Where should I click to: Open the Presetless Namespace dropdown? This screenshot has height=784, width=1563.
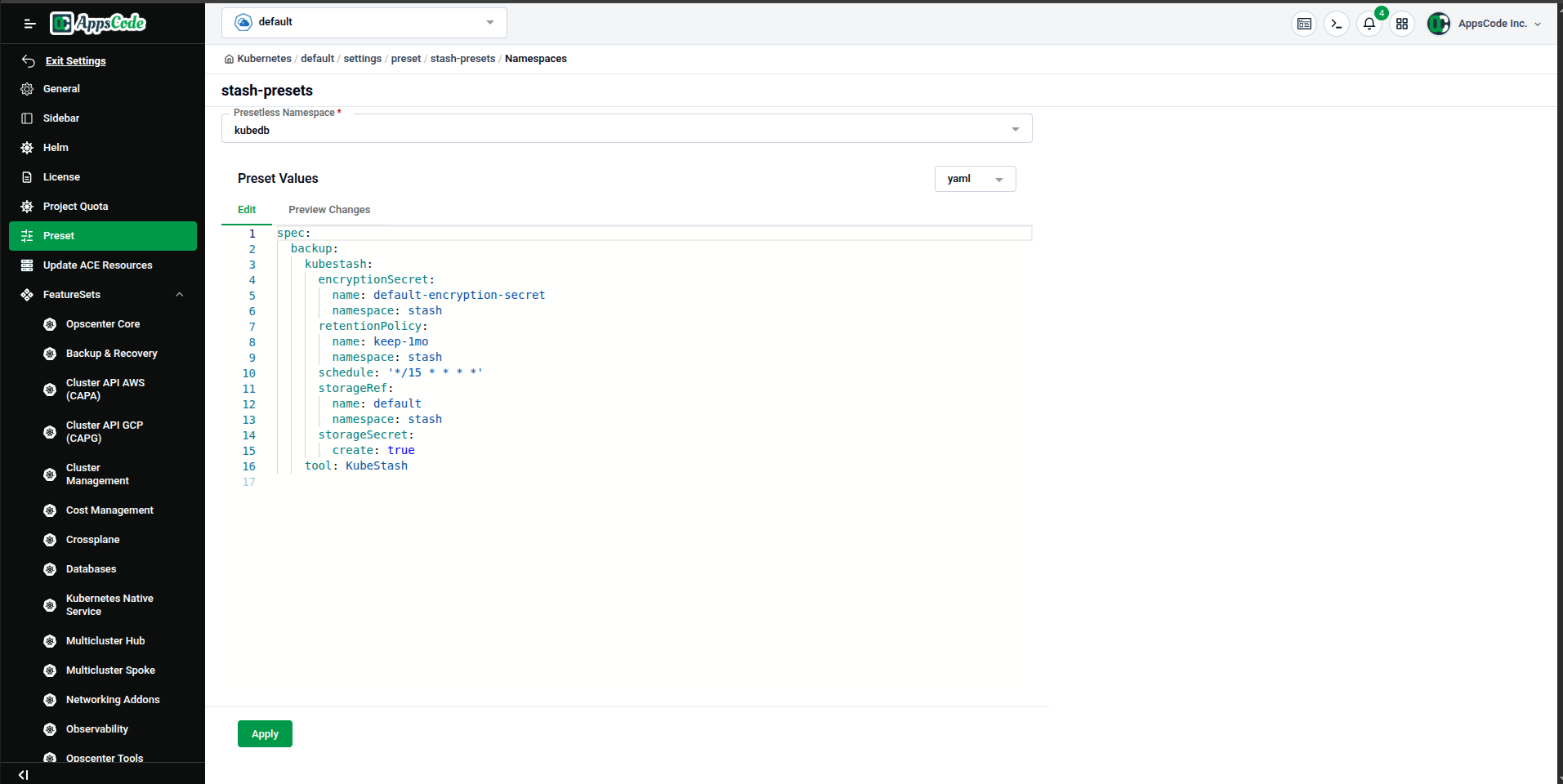(1015, 129)
